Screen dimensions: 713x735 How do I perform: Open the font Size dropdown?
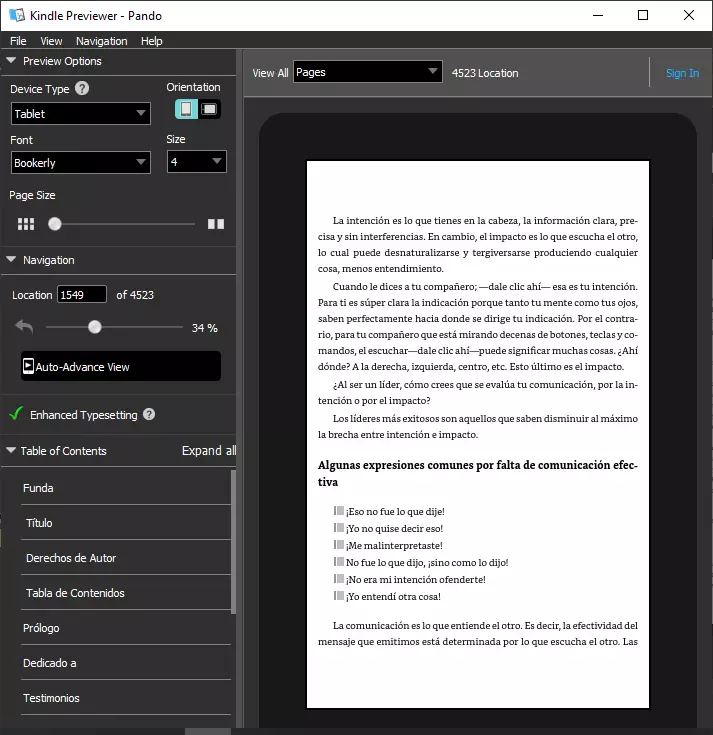tap(196, 162)
